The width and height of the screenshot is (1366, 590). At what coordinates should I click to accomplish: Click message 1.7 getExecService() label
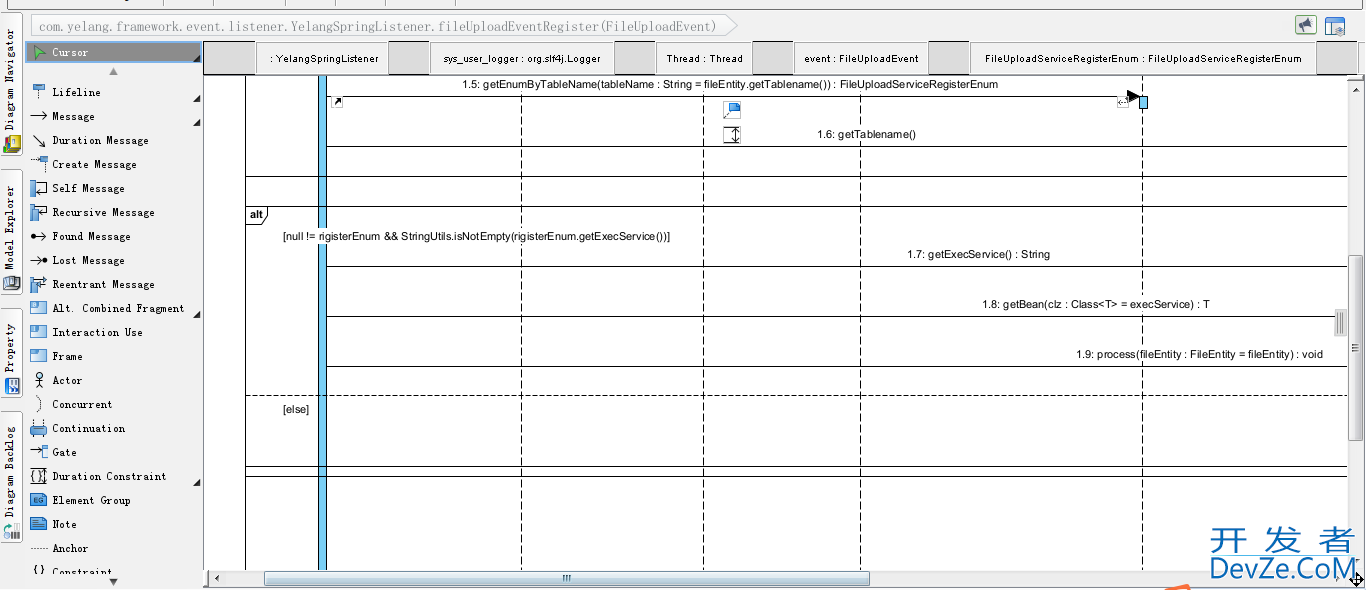(978, 254)
